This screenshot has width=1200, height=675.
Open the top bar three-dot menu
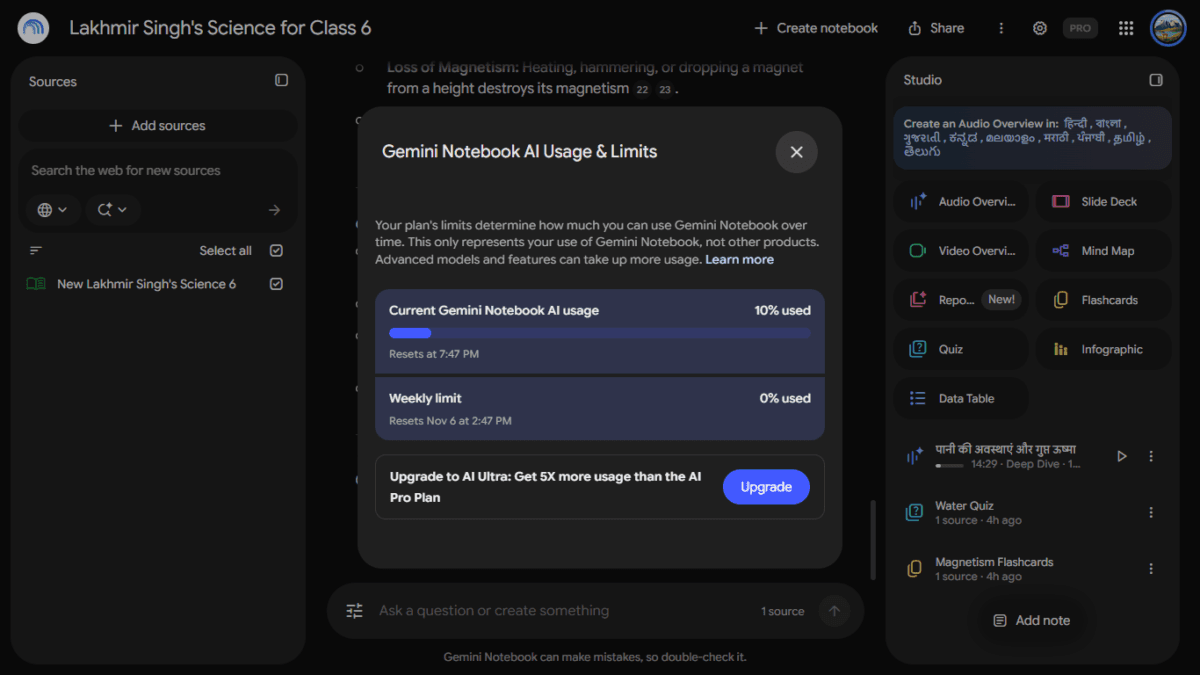[1001, 28]
